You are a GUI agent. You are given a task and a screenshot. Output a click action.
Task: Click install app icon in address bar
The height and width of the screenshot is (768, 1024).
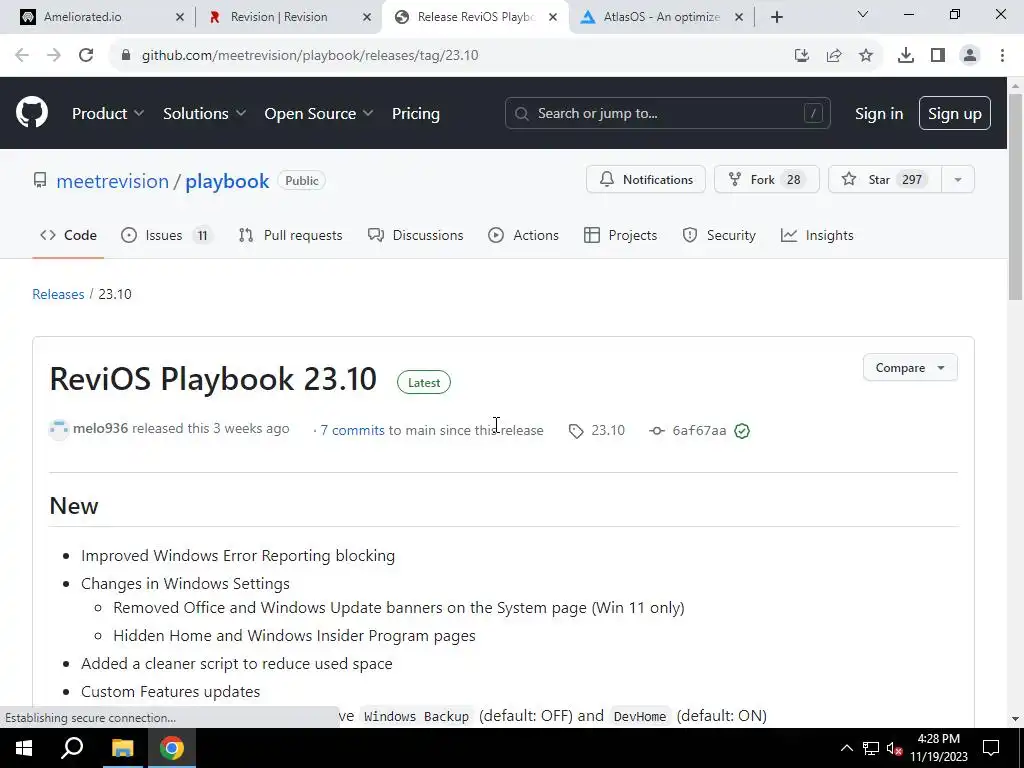(x=802, y=55)
